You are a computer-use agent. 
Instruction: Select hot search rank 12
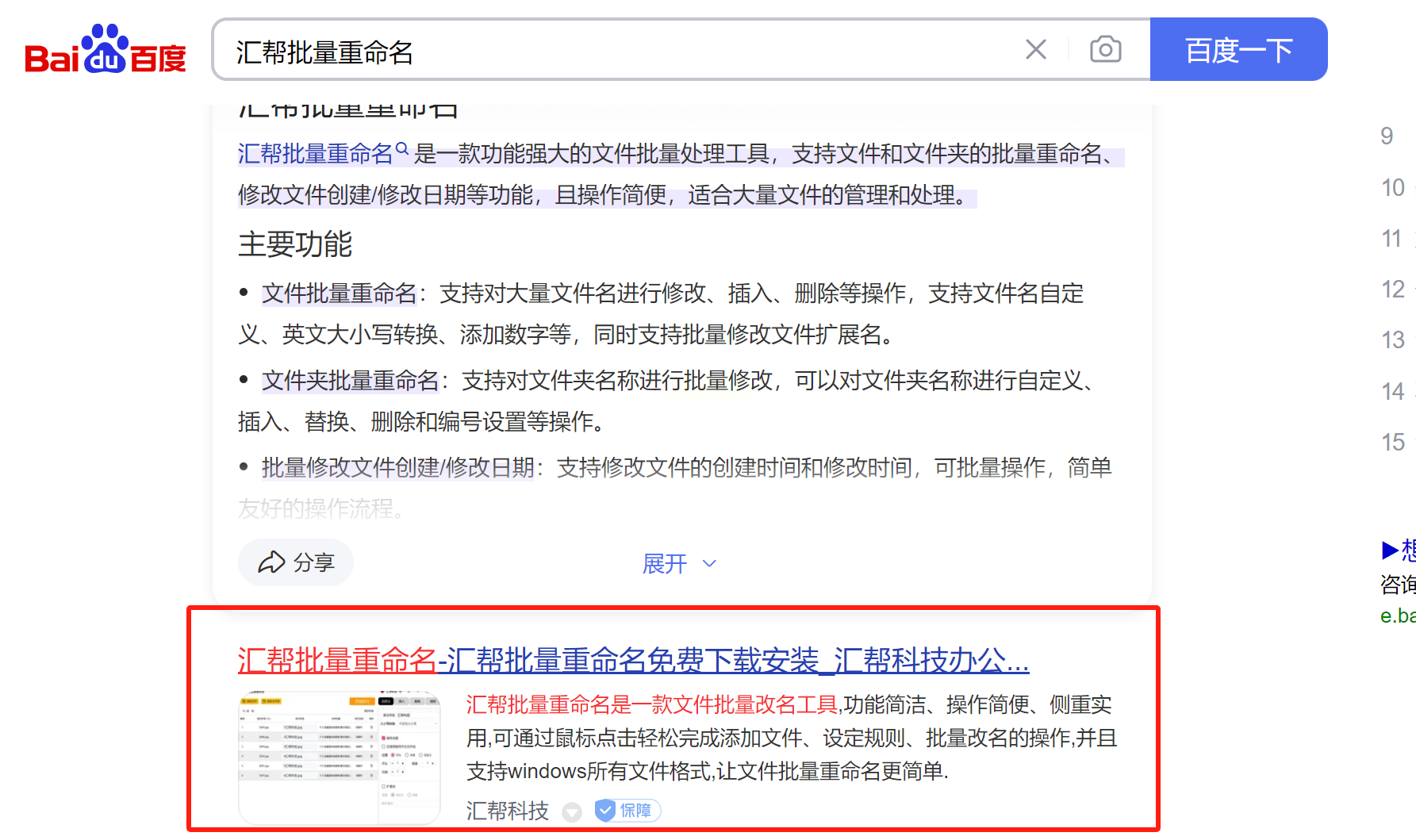point(1393,290)
